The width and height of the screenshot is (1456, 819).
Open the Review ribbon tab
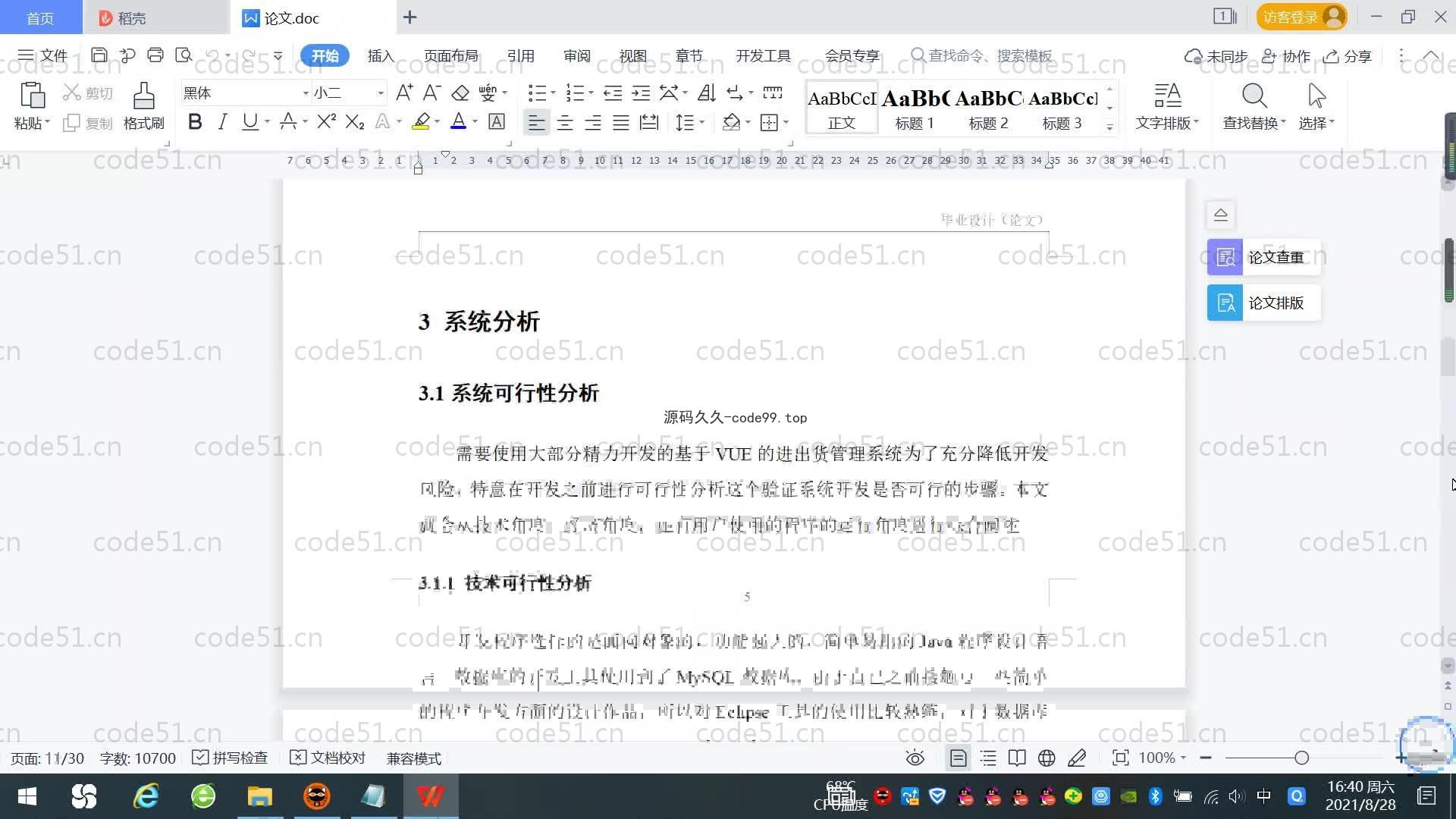pos(577,56)
